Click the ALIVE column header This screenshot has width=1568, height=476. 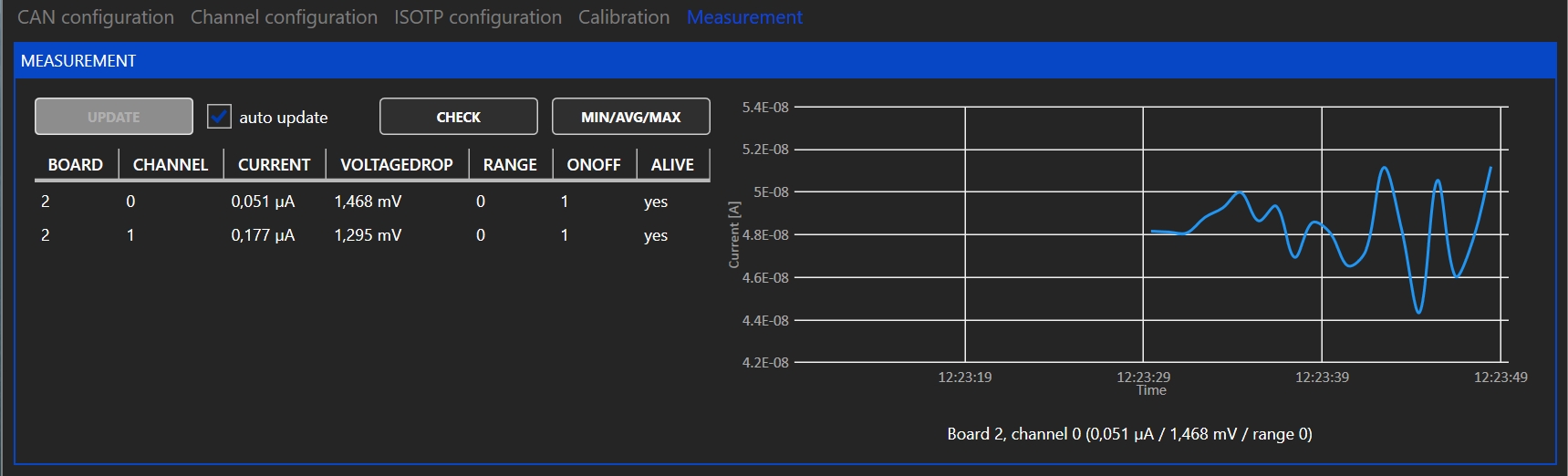(672, 165)
